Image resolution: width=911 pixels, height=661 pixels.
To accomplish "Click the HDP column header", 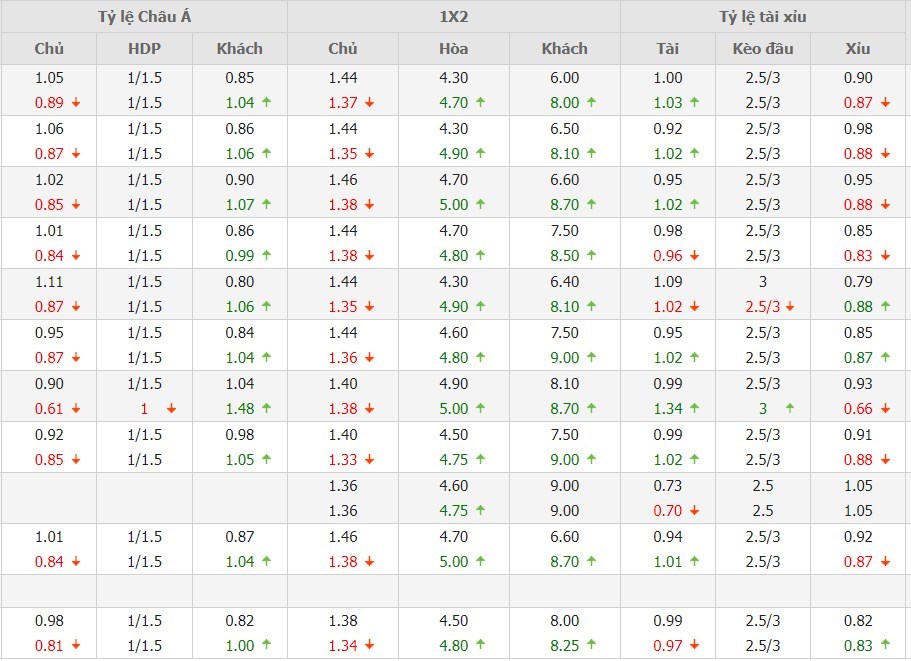I will tap(144, 48).
